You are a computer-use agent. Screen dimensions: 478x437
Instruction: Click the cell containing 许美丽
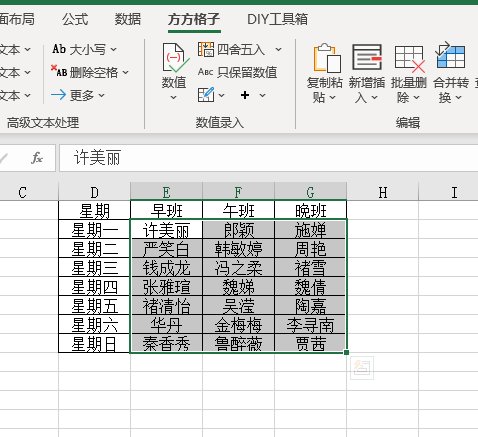(x=166, y=229)
